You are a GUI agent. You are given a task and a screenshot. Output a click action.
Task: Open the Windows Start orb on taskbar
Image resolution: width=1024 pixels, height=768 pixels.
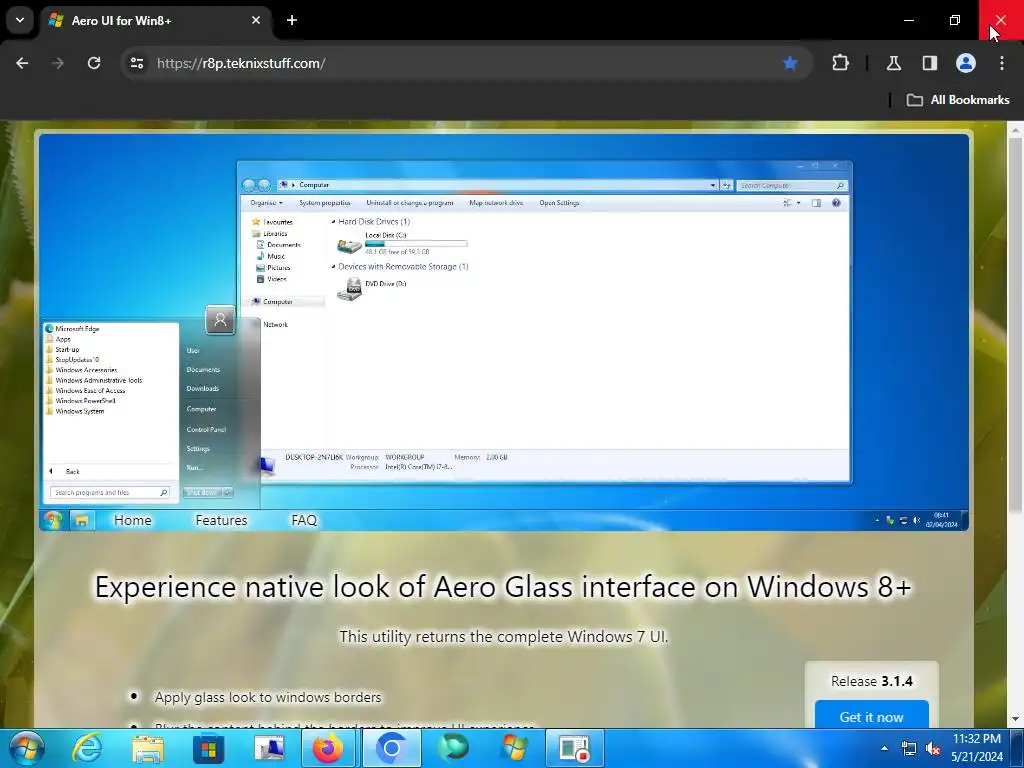[27, 748]
